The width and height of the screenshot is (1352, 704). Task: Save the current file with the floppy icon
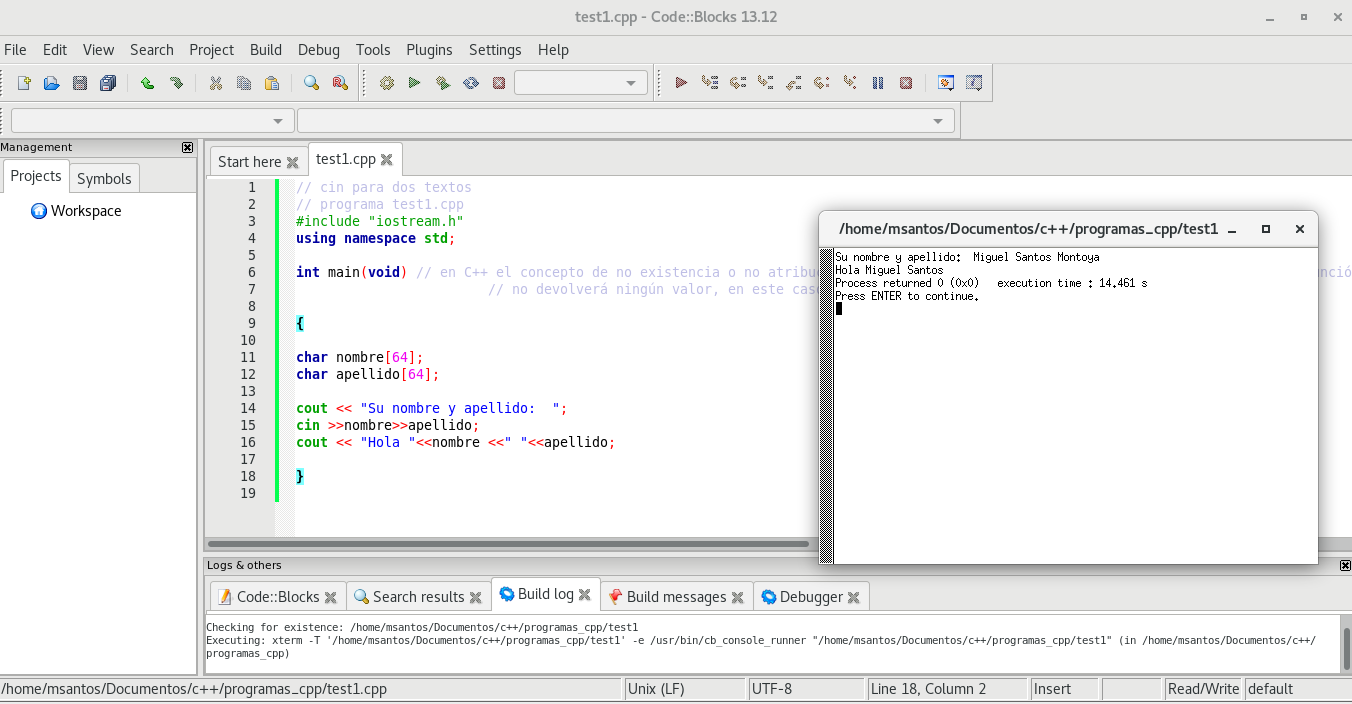(80, 83)
